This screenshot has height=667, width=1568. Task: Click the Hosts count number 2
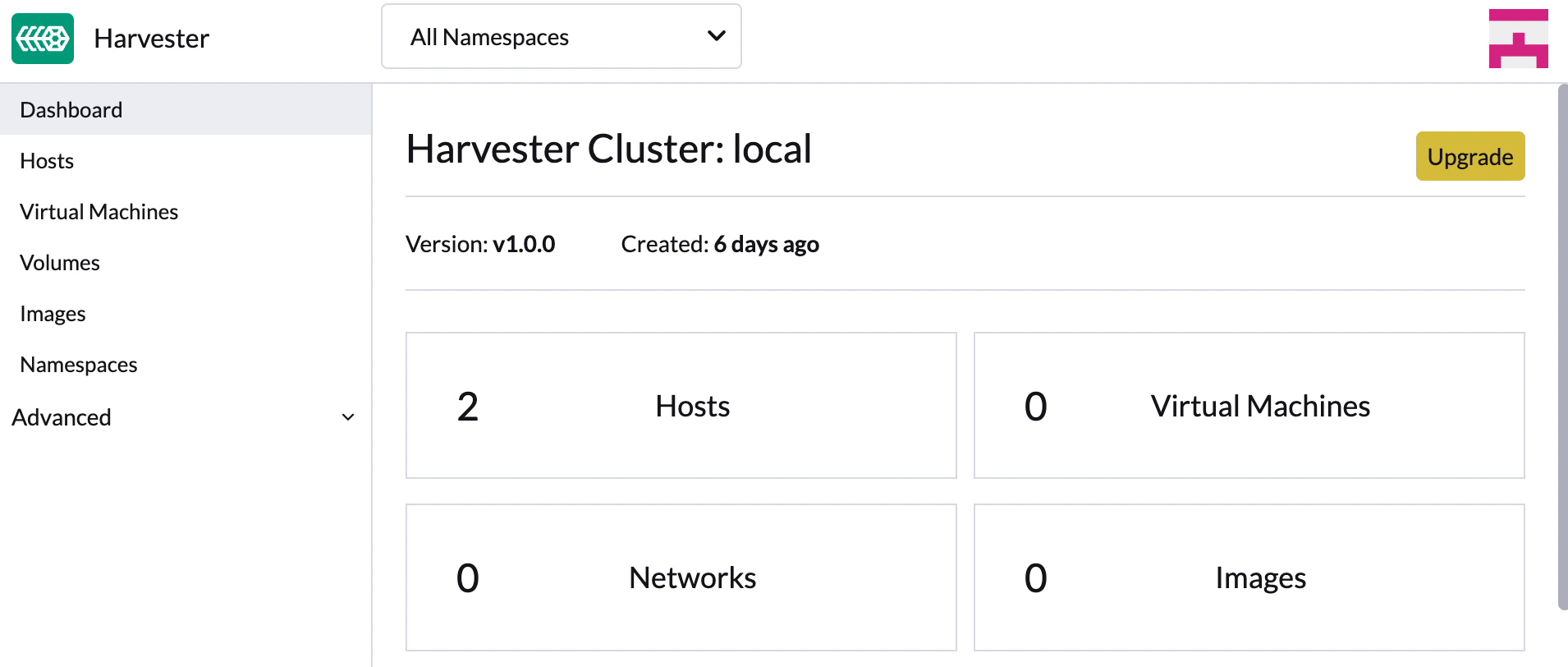pos(468,407)
